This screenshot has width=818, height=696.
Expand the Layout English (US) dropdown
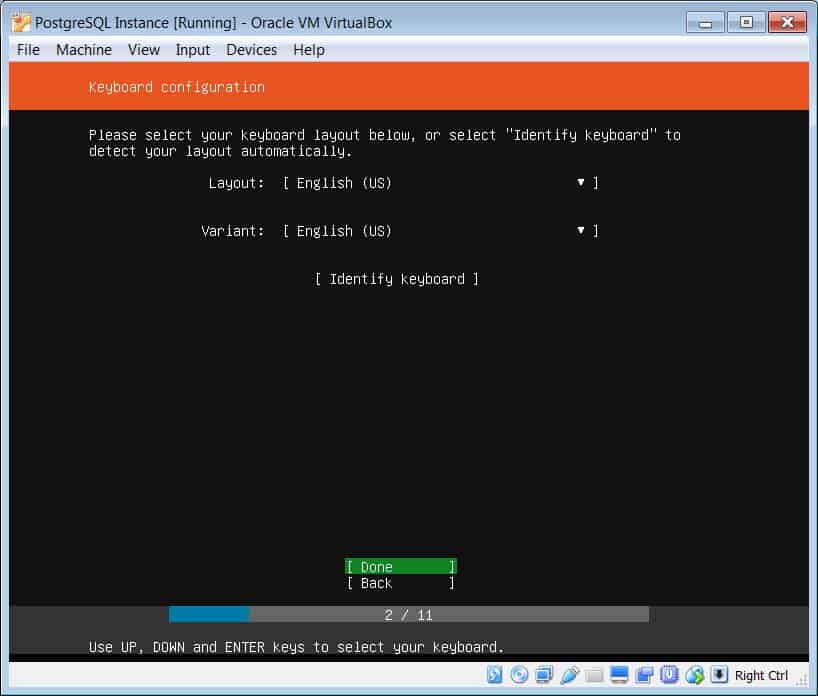click(x=440, y=183)
